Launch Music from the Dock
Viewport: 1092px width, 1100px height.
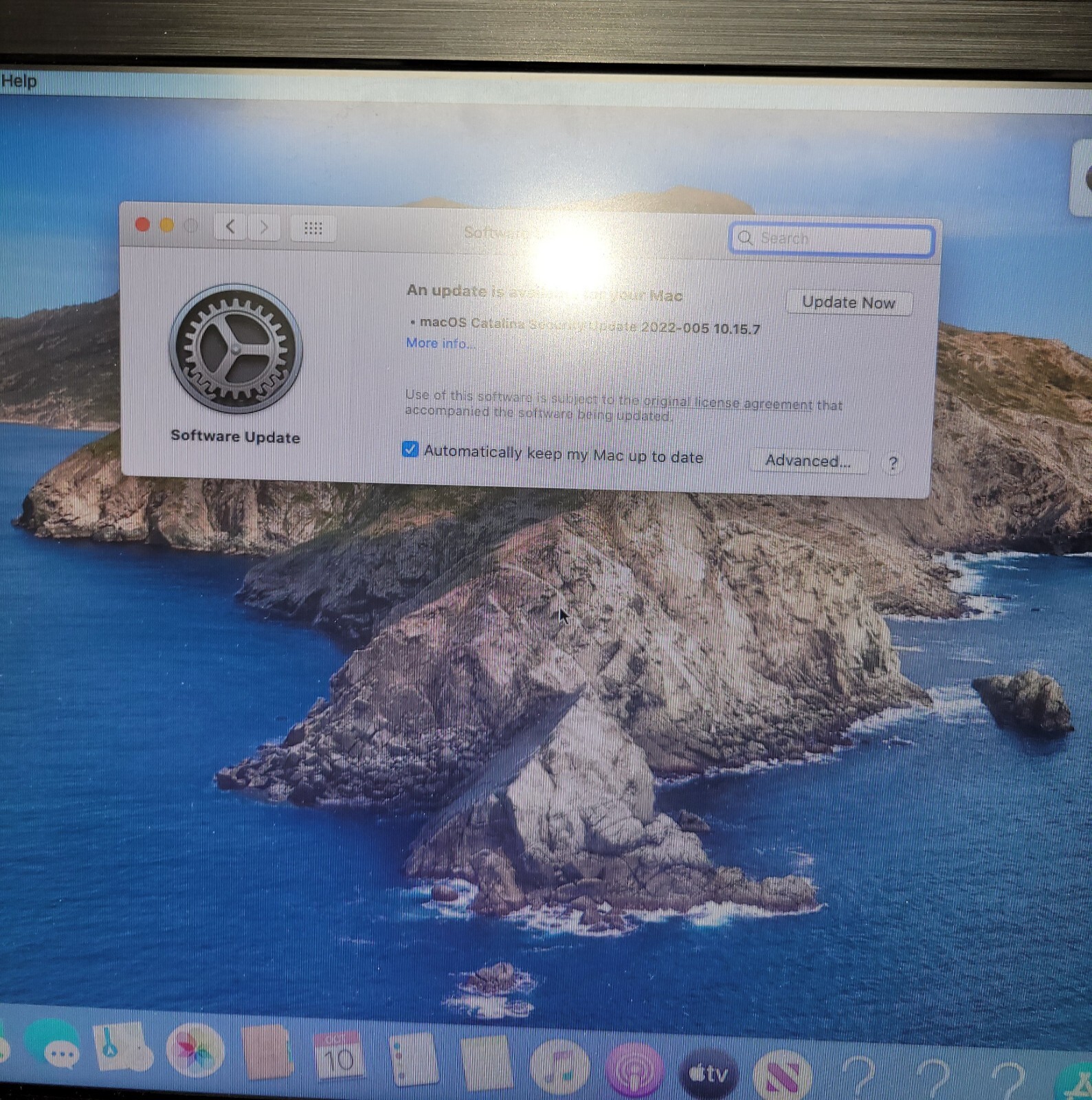click(561, 1067)
